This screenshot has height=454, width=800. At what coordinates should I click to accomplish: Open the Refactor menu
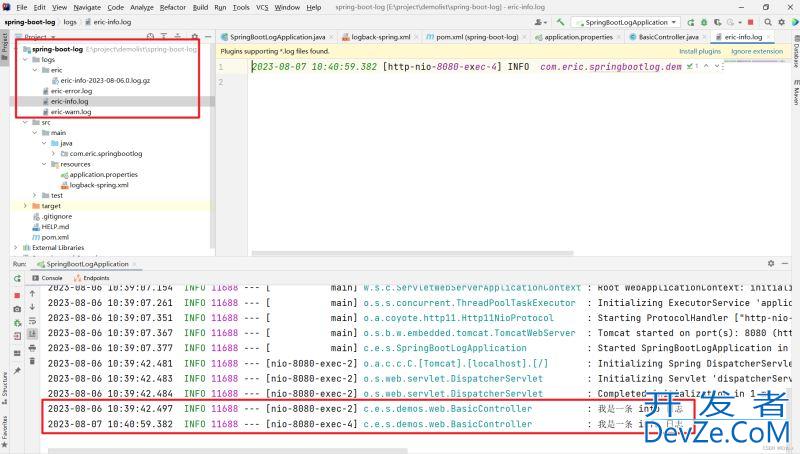click(172, 7)
